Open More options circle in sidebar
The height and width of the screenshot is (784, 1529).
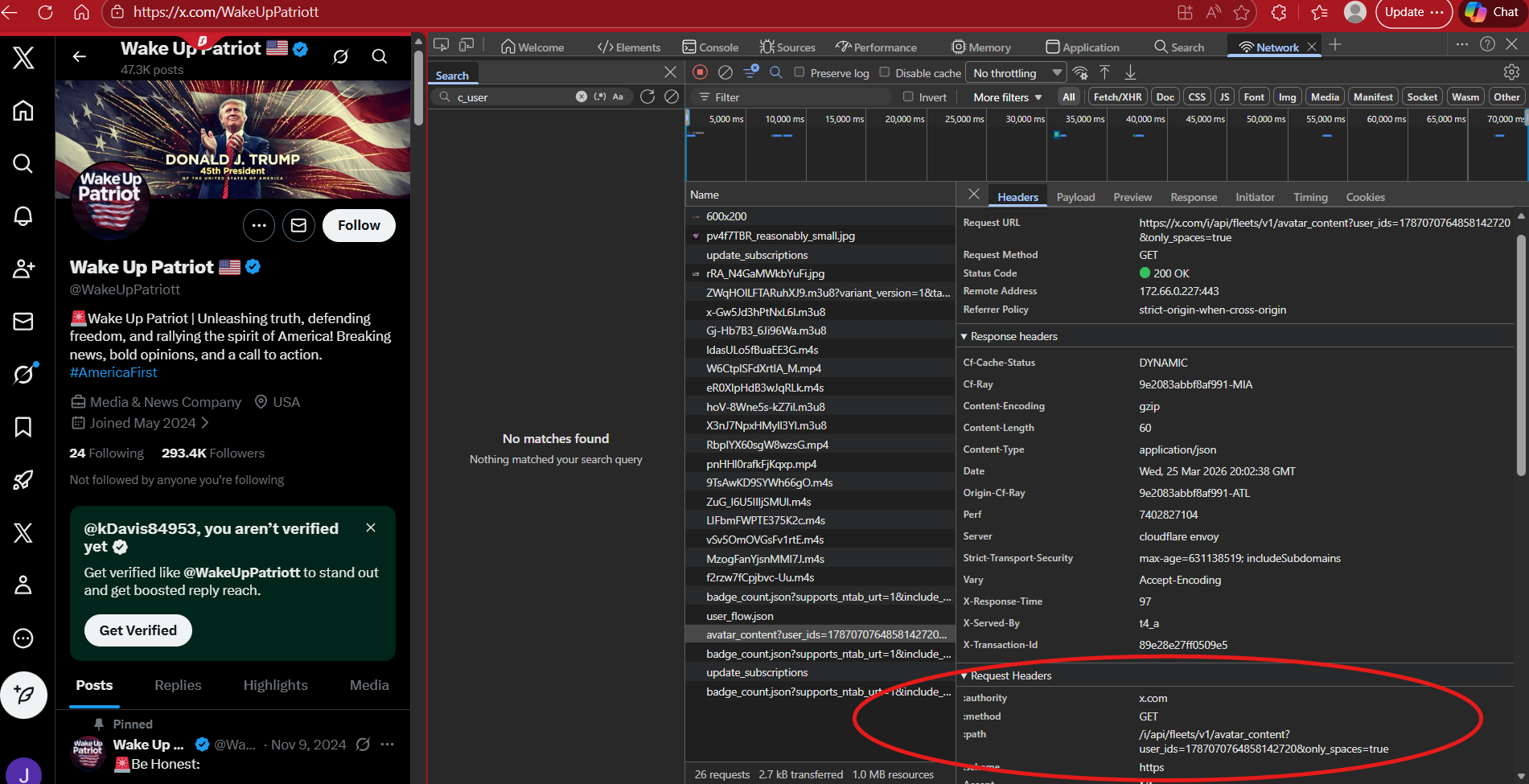click(23, 638)
